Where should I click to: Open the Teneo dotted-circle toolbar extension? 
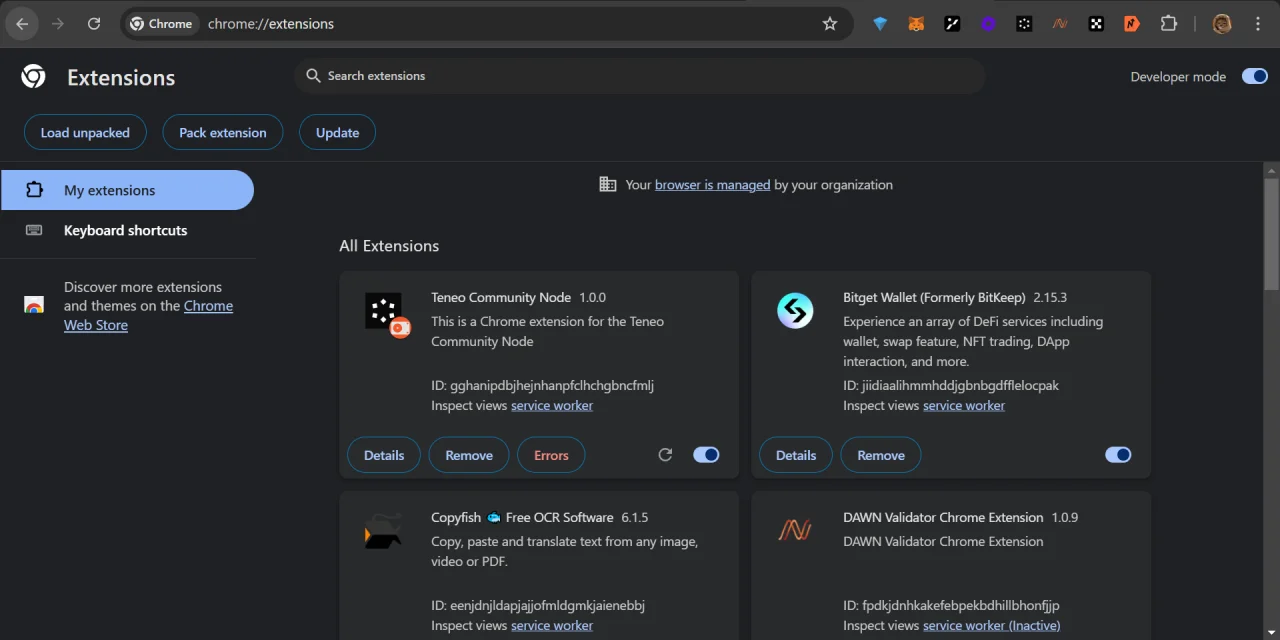tap(1024, 24)
